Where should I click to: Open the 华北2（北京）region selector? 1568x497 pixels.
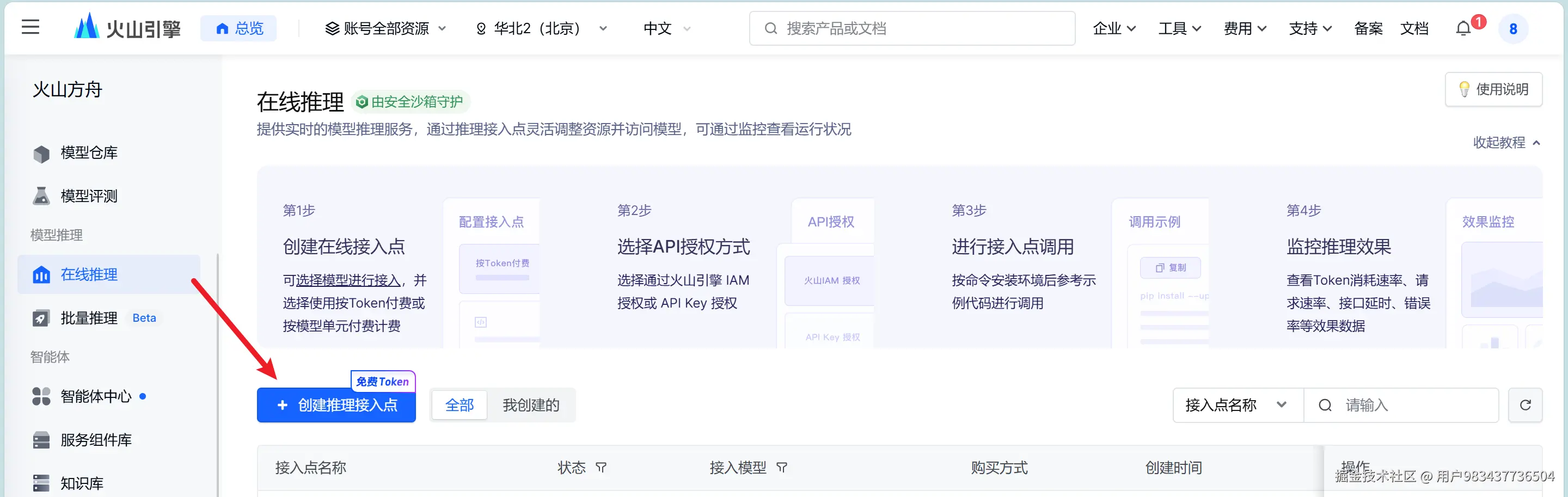pyautogui.click(x=541, y=29)
